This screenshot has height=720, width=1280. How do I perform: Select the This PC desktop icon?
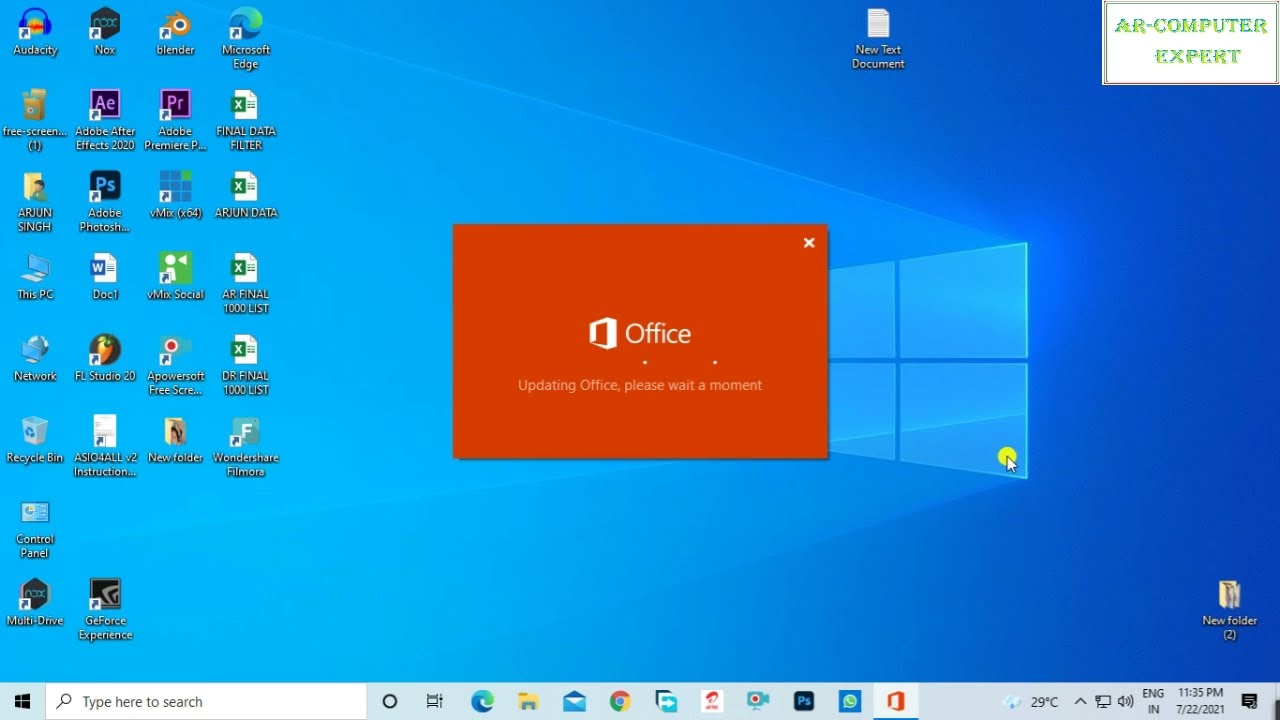pos(35,277)
